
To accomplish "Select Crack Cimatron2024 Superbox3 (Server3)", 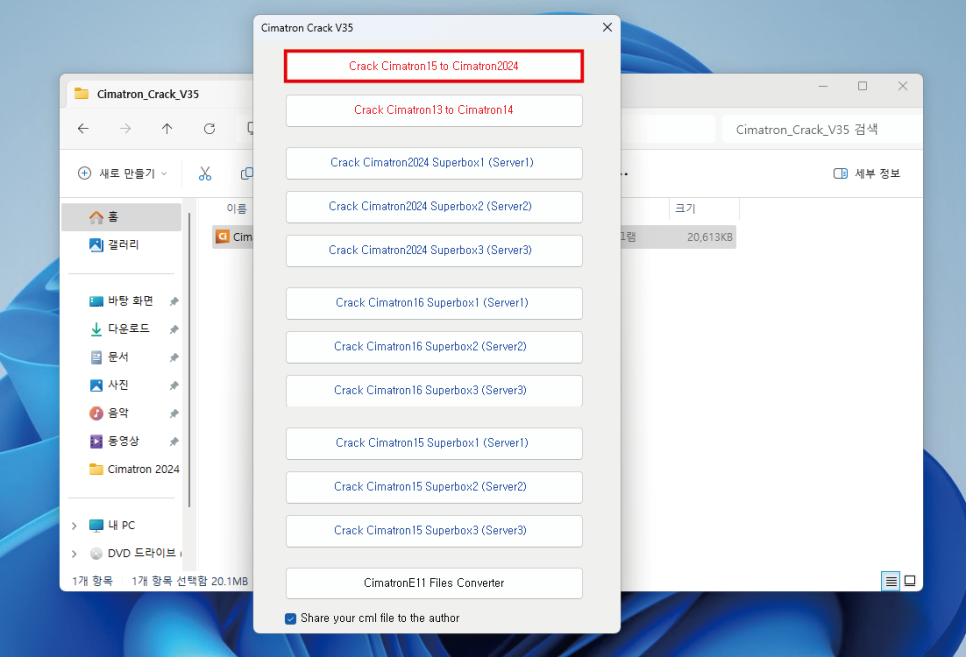I will [x=434, y=250].
